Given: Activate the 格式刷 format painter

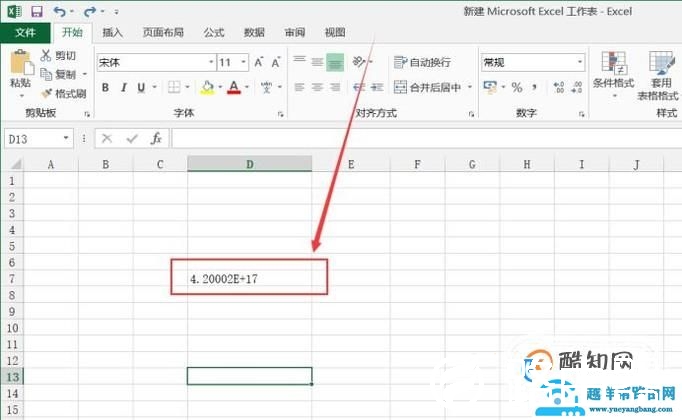Looking at the screenshot, I should [x=64, y=93].
